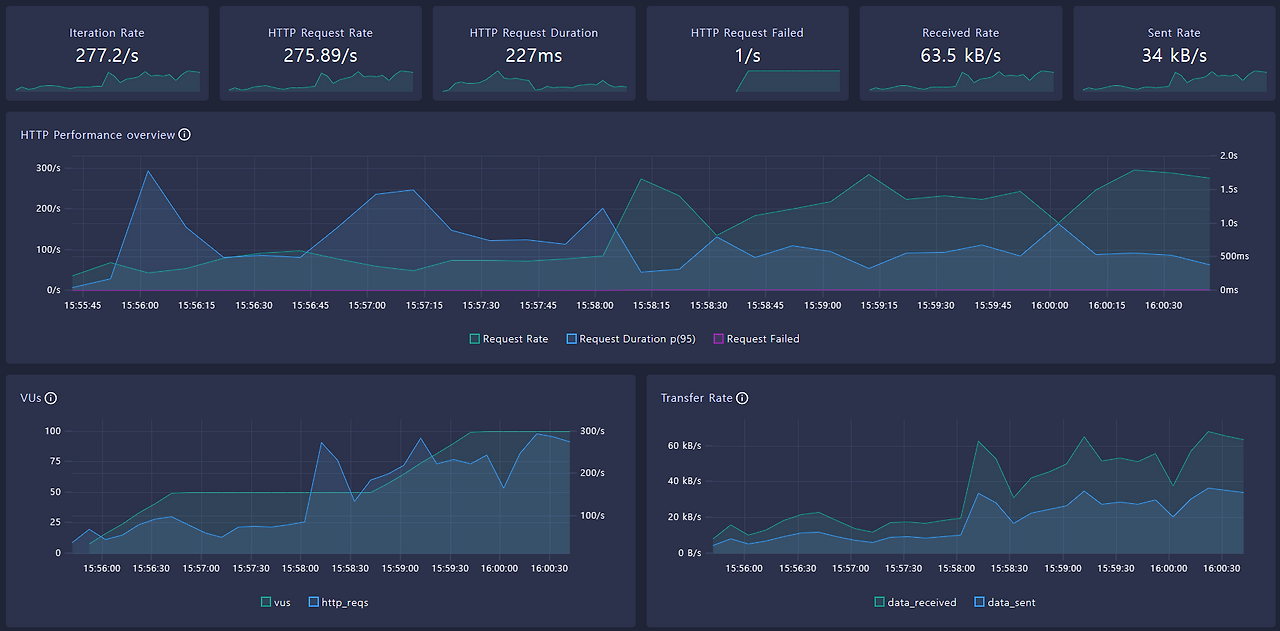Toggle data_sent legend swatch
The width and height of the screenshot is (1280, 631).
980,603
